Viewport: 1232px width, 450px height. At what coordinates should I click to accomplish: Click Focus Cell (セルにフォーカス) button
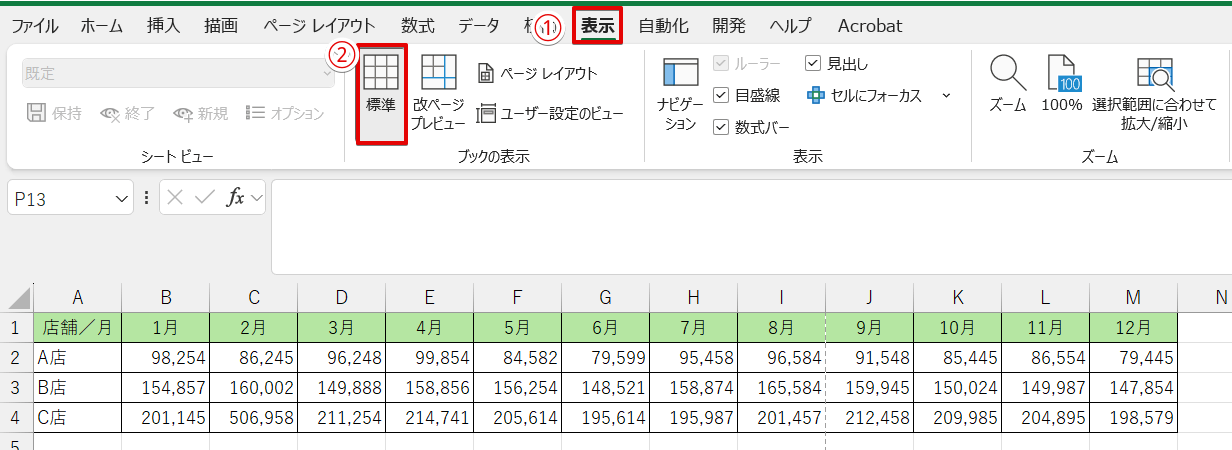[865, 96]
